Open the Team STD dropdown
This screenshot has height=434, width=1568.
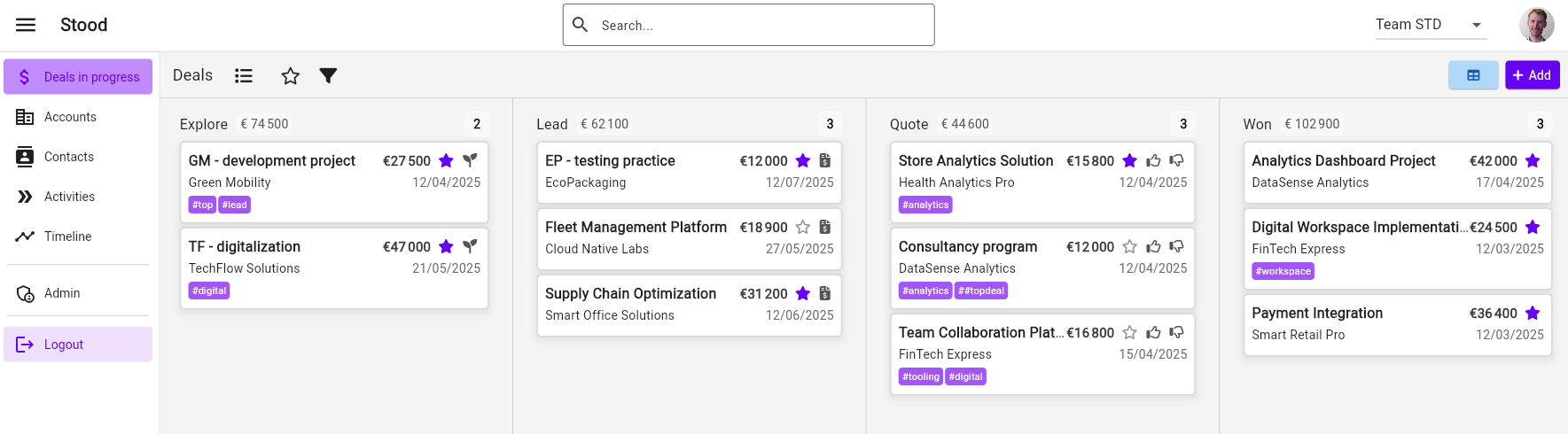(x=1429, y=25)
